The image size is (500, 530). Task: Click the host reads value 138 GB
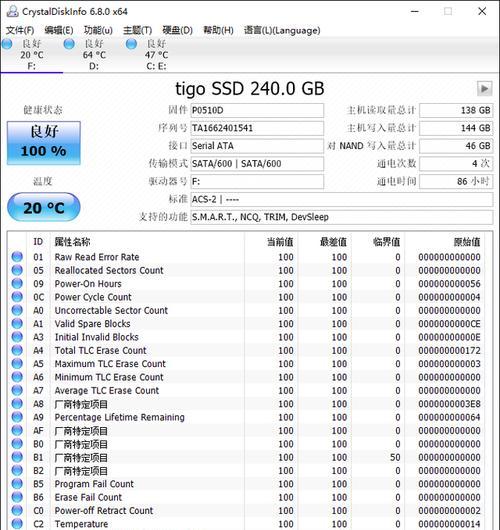coord(456,111)
